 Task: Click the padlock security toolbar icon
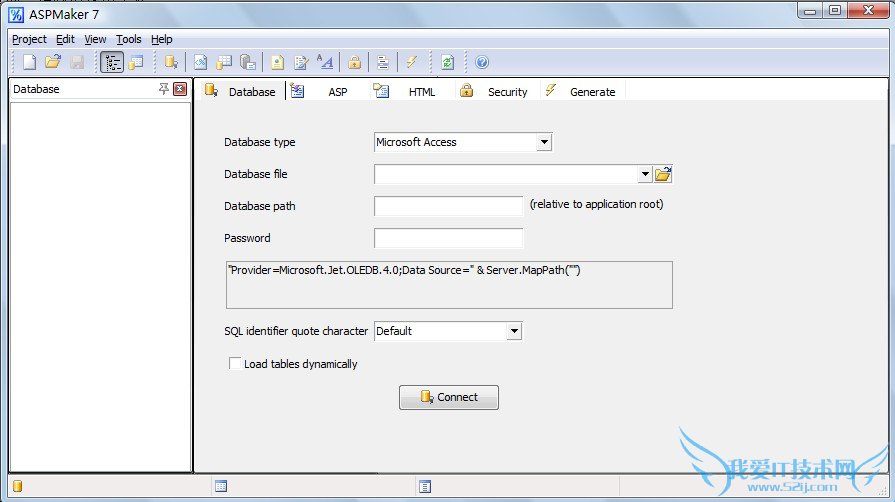coord(354,62)
